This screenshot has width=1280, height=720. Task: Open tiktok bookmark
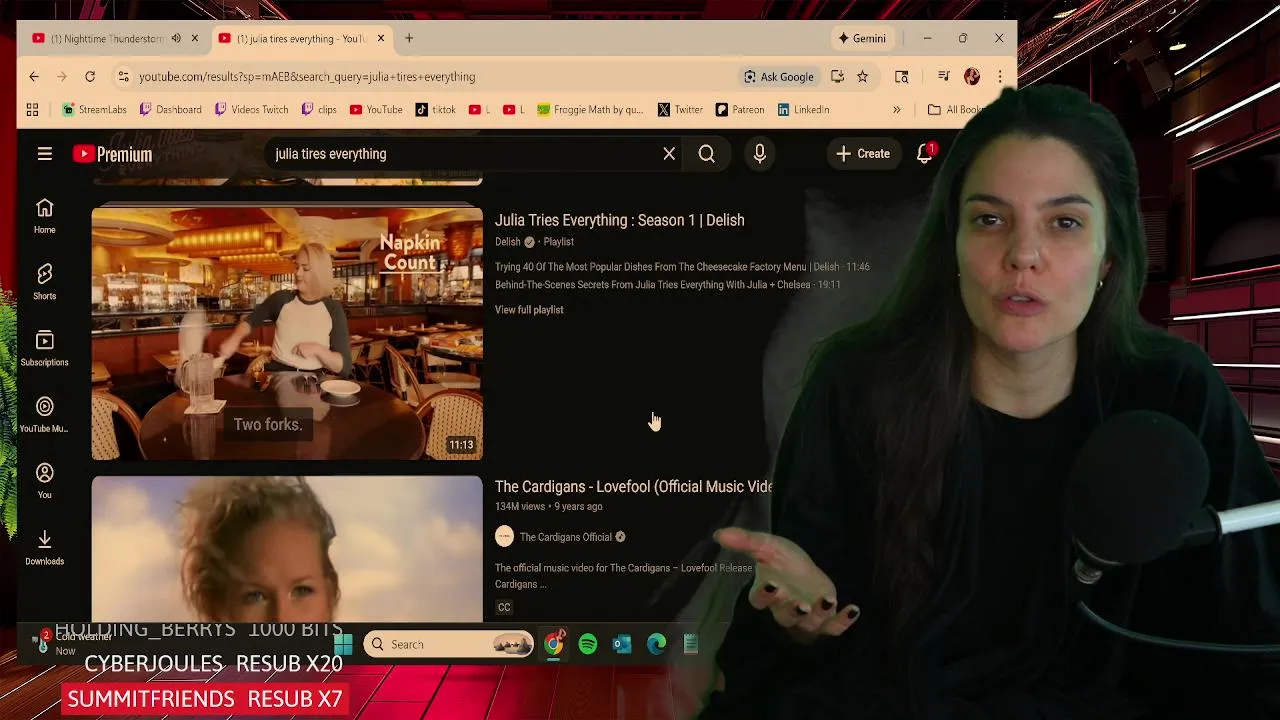[436, 110]
